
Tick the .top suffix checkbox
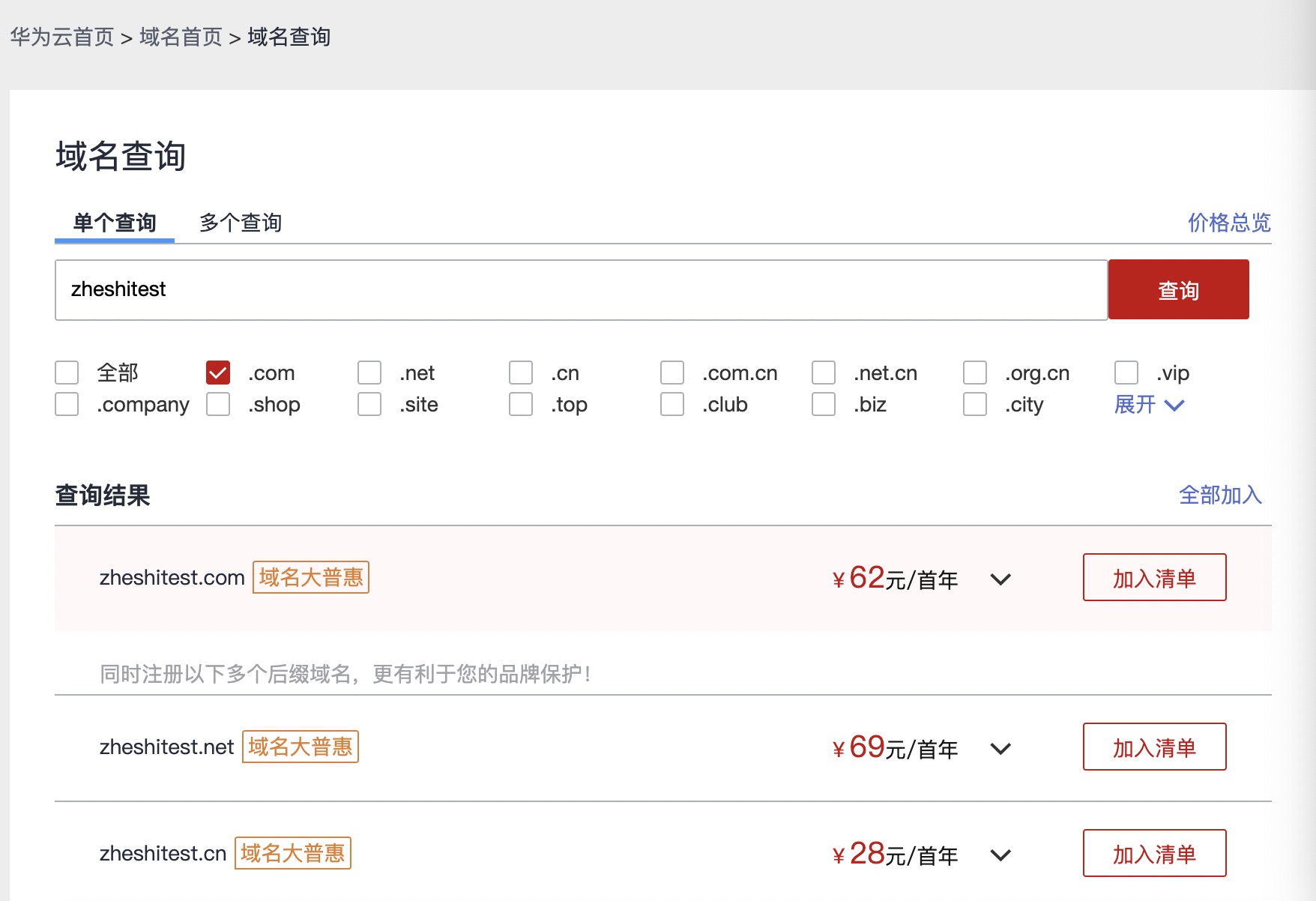tap(521, 404)
